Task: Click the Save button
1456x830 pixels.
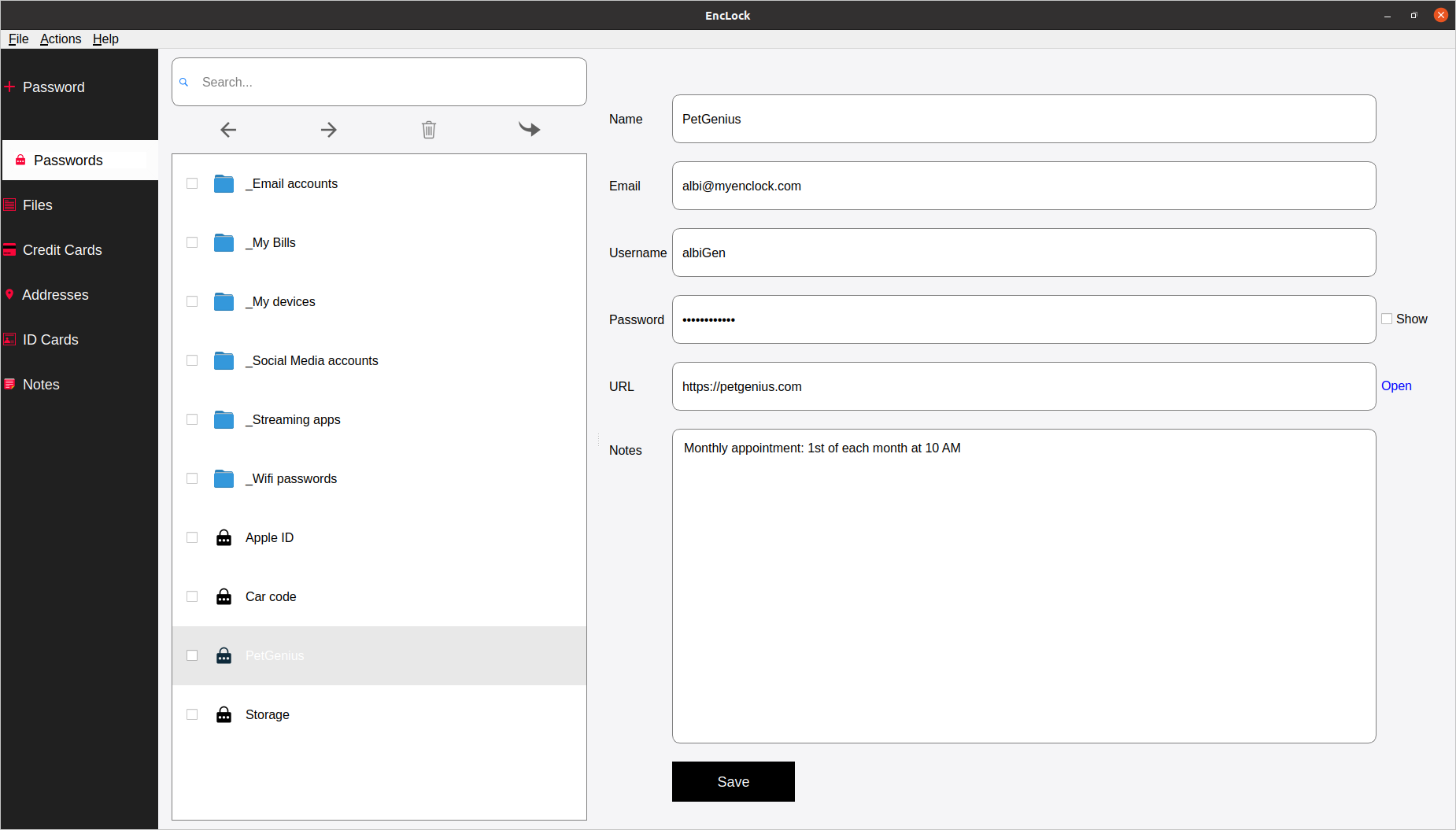Action: (734, 782)
